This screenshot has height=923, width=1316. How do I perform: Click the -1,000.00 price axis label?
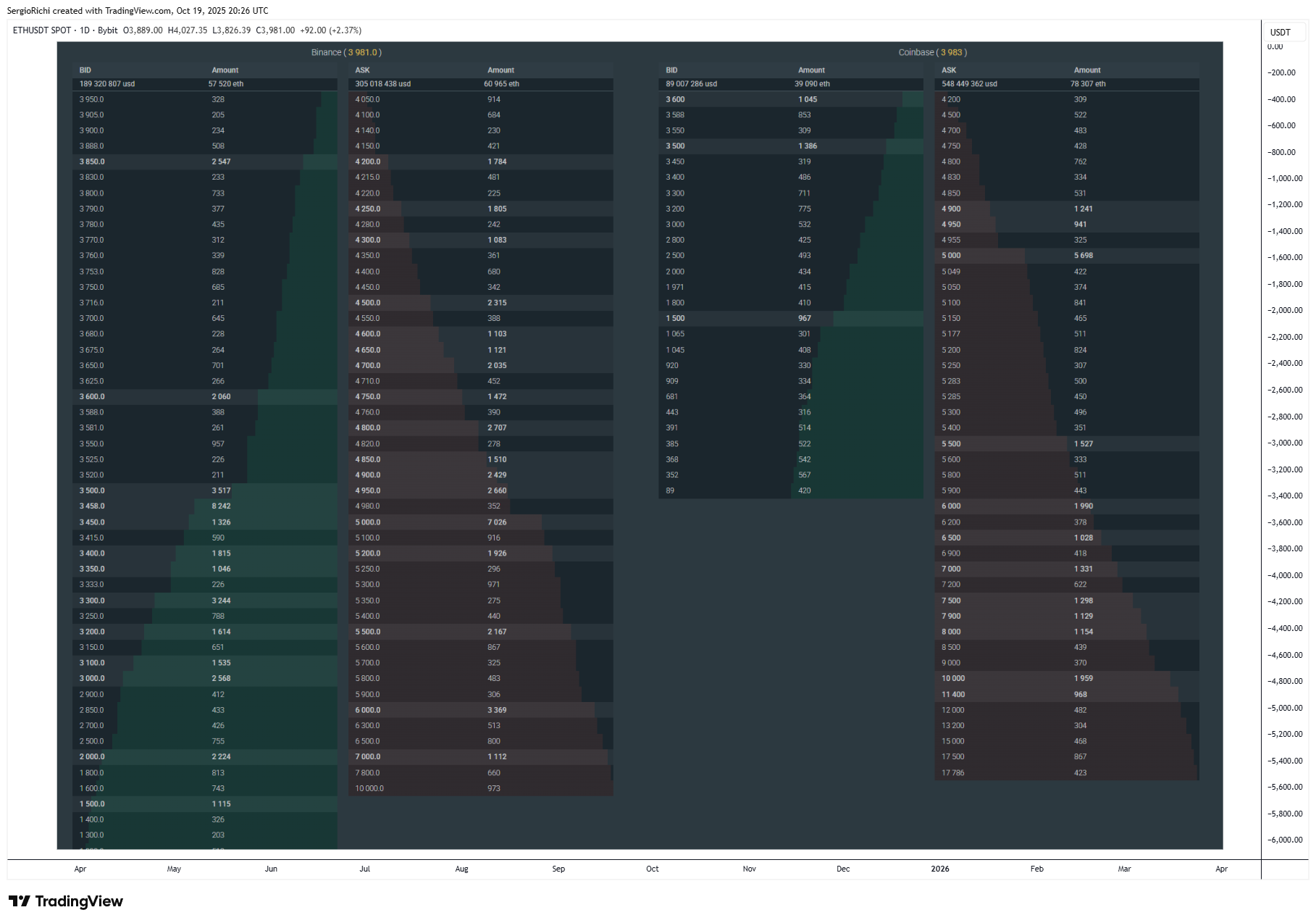[x=1286, y=178]
